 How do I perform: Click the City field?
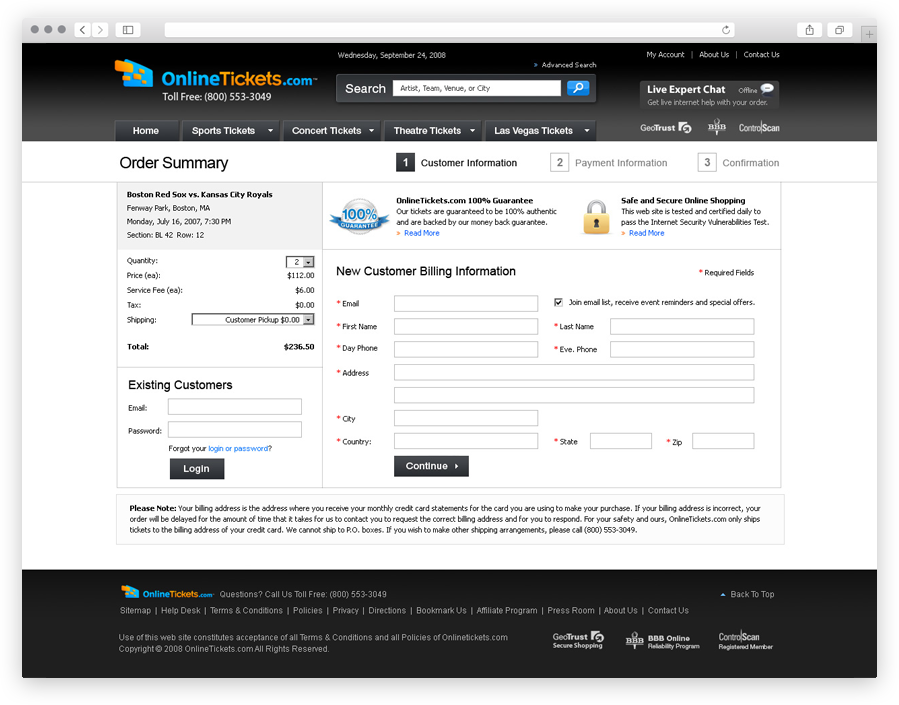click(x=466, y=418)
